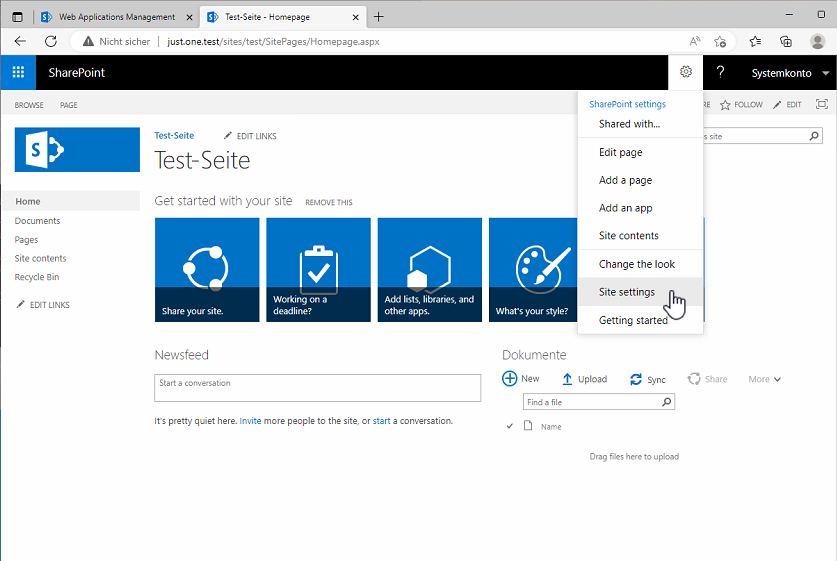Click the document type column icon
This screenshot has height=561, width=837.
(x=528, y=425)
